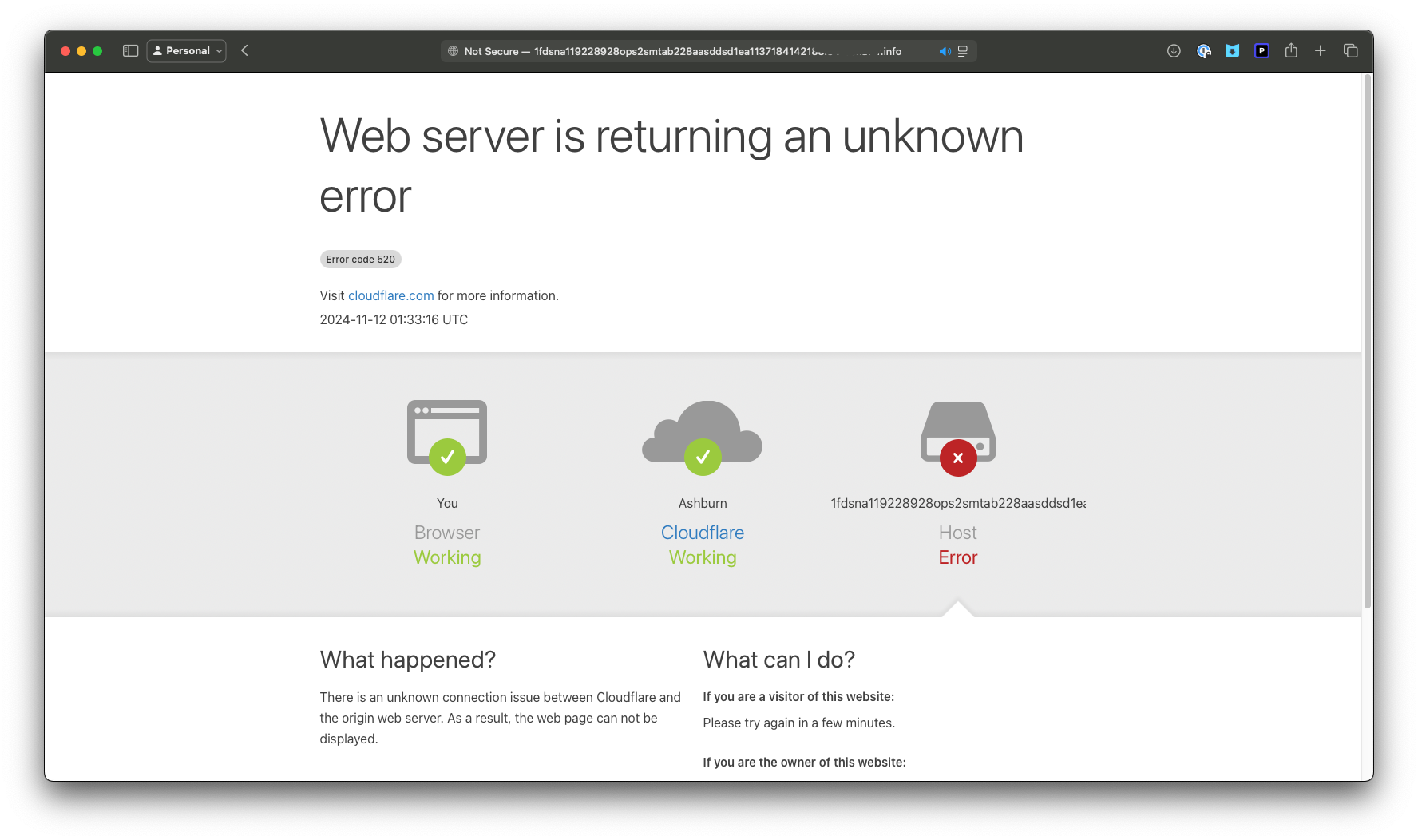Click the globe site-info icon in address bar
The image size is (1418, 840).
453,51
